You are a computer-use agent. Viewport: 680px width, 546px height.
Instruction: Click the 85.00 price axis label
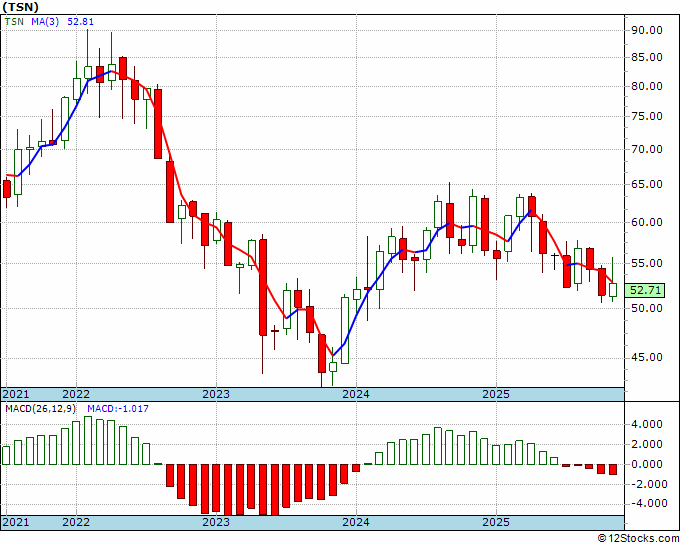coord(647,57)
